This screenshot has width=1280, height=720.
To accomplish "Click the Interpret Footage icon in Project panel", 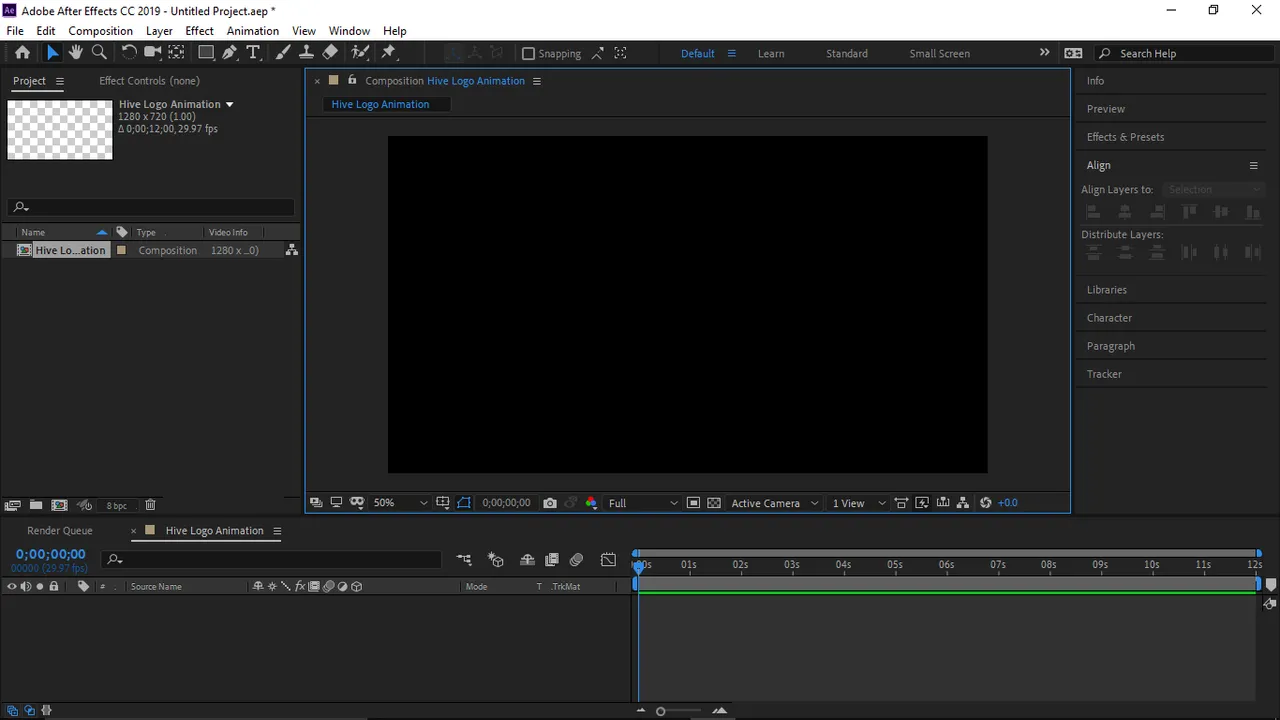I will tap(13, 505).
